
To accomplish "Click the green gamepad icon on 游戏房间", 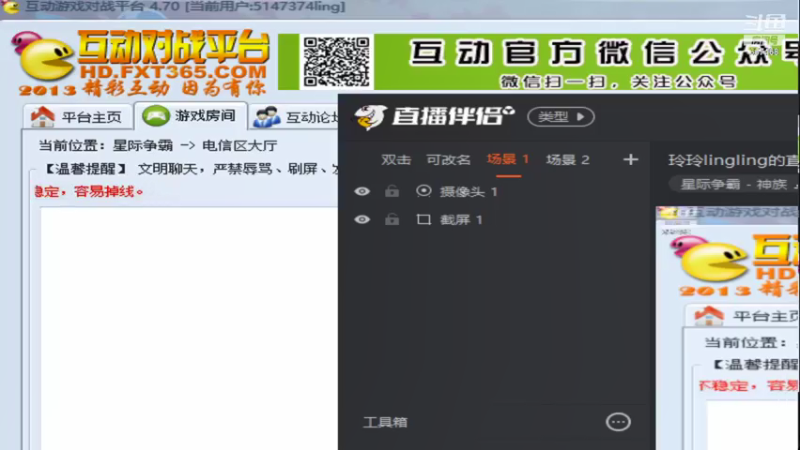I will point(156,115).
